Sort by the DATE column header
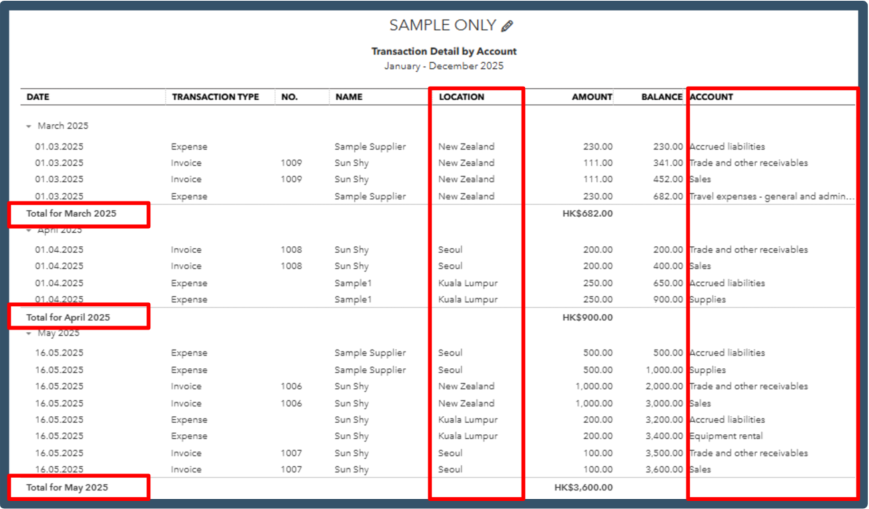This screenshot has height=509, width=869. [x=38, y=97]
